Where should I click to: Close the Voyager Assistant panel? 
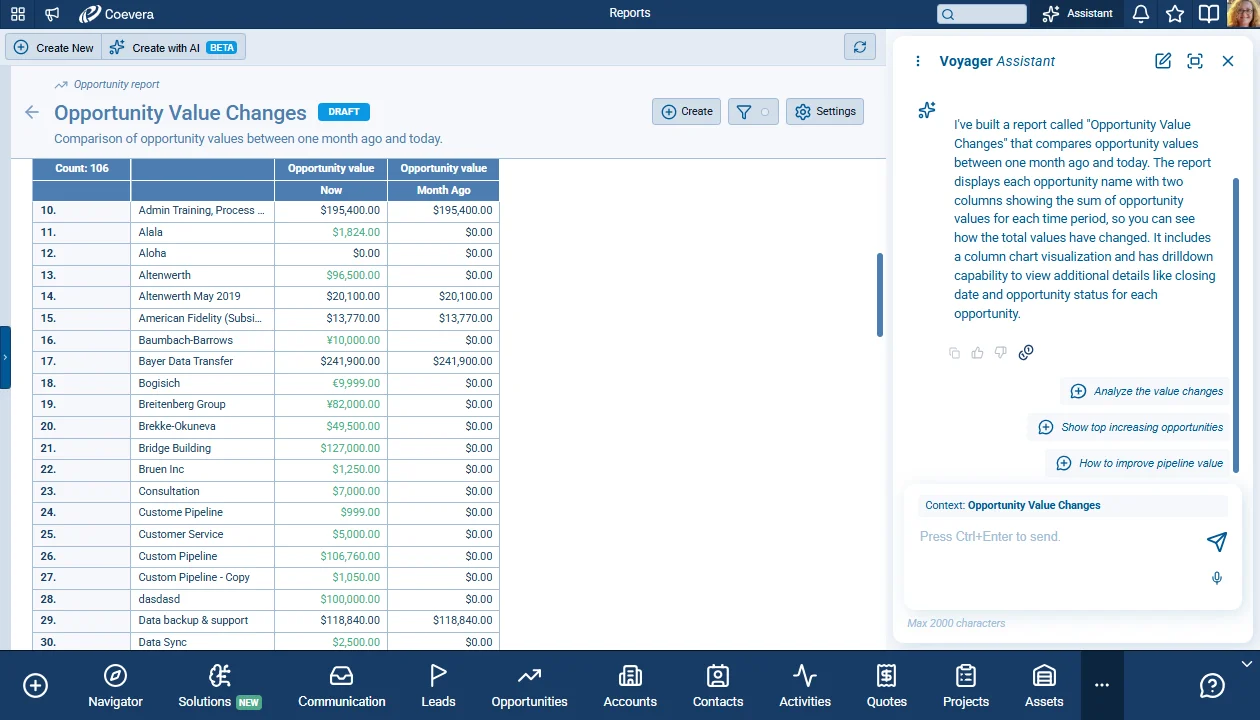click(x=1228, y=61)
